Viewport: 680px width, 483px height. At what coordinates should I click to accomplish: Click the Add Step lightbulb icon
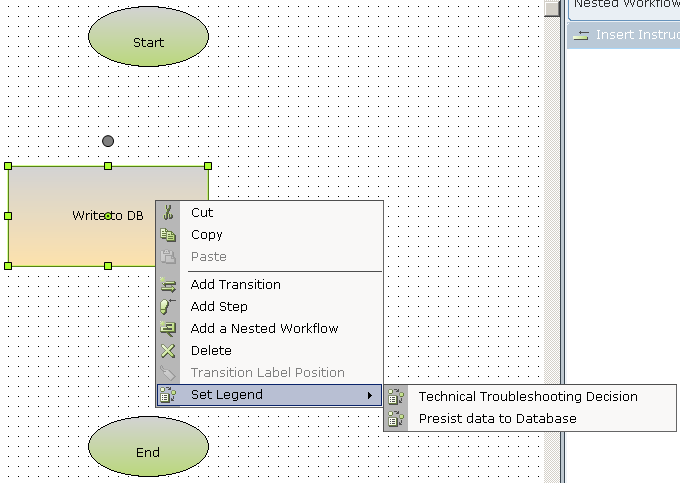pos(168,307)
